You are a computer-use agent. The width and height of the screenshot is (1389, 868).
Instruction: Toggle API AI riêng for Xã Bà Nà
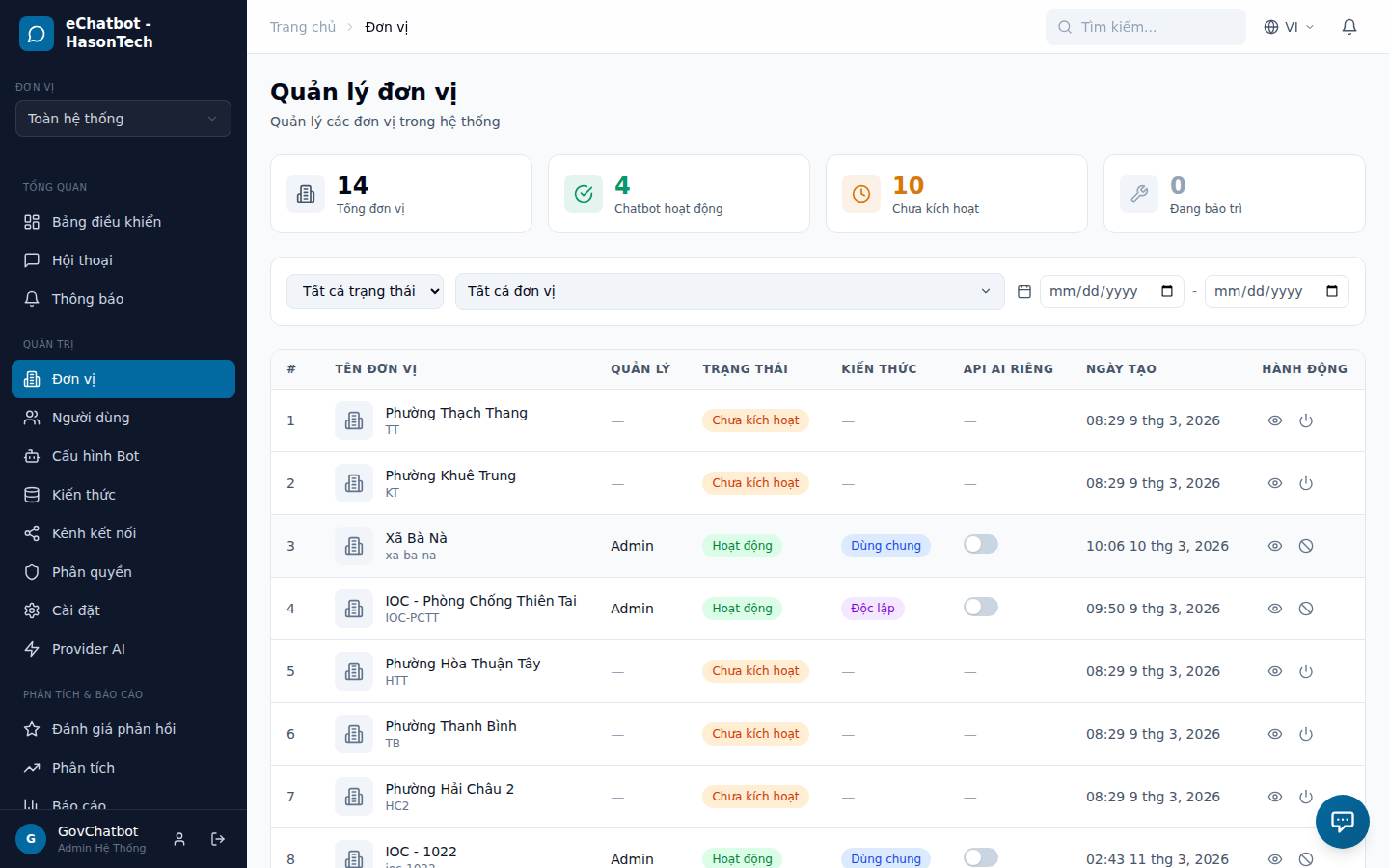[x=980, y=544]
